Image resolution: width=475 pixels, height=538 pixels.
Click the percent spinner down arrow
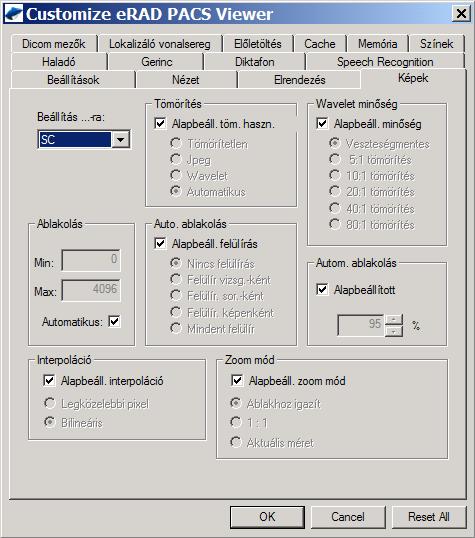pyautogui.click(x=394, y=331)
